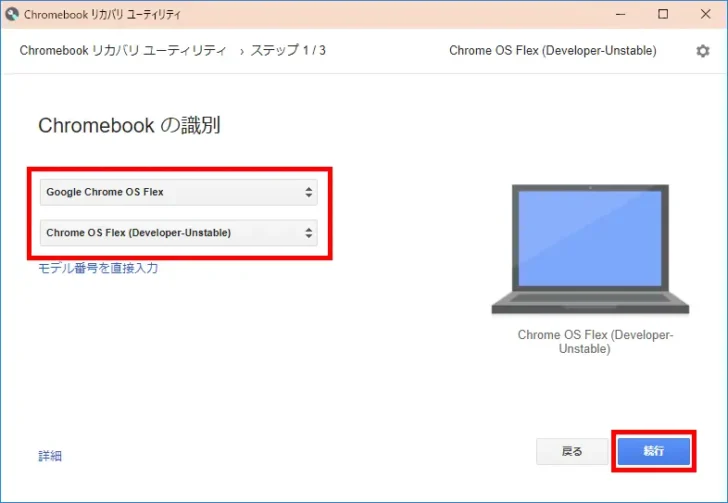Click the laptop illustration image
This screenshot has height=503, width=728.
590,249
